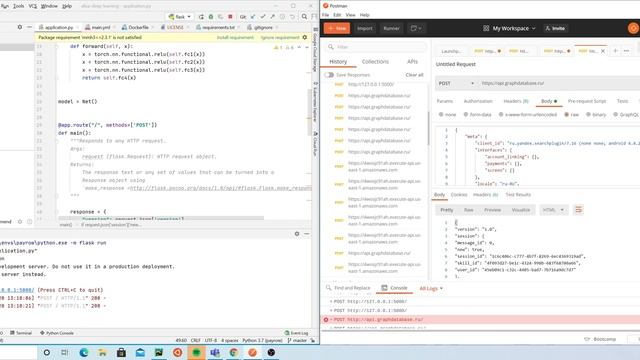
Task: Open the View menu in Postman
Action: click(x=350, y=15)
